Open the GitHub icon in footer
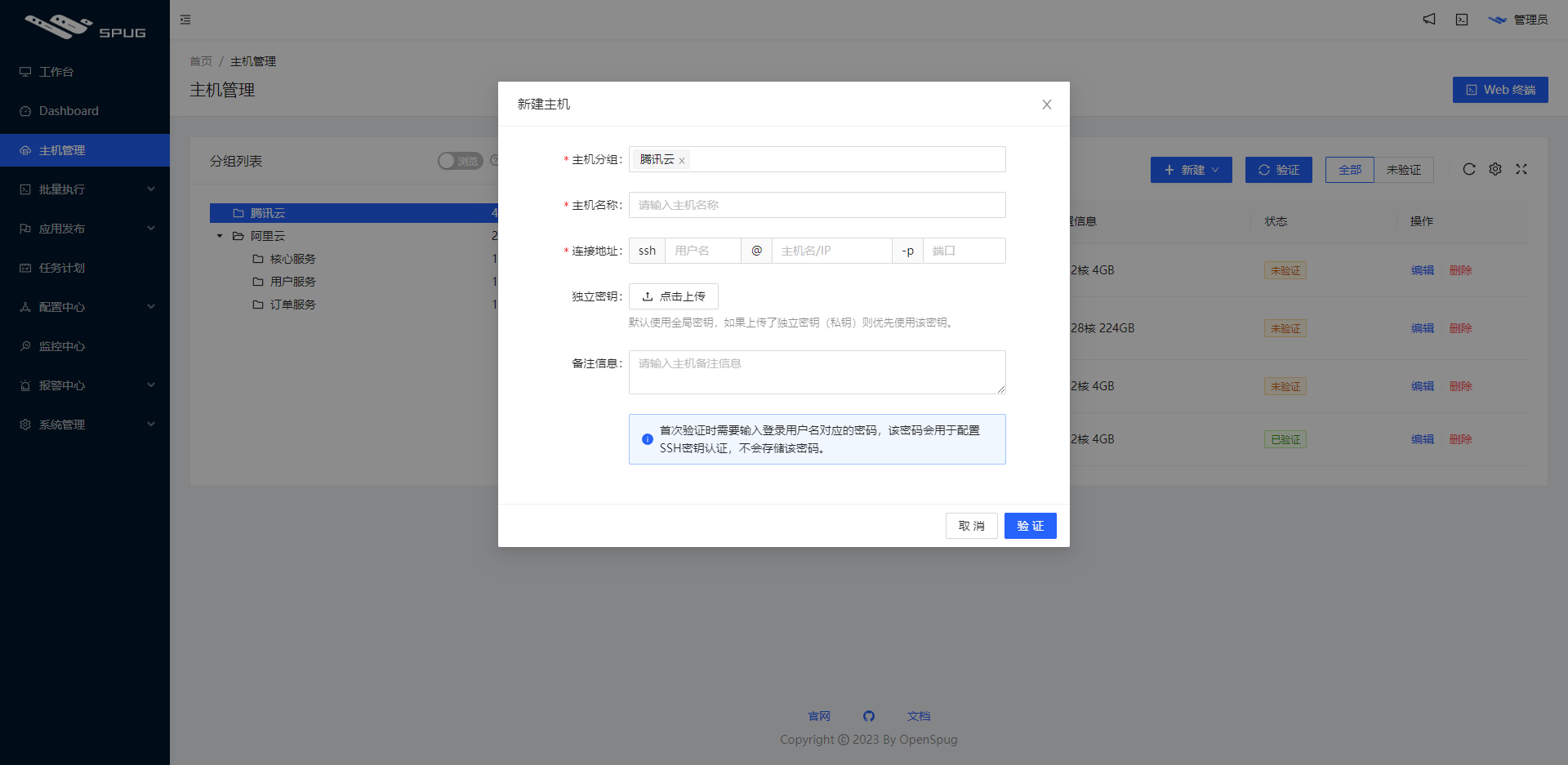 (869, 716)
